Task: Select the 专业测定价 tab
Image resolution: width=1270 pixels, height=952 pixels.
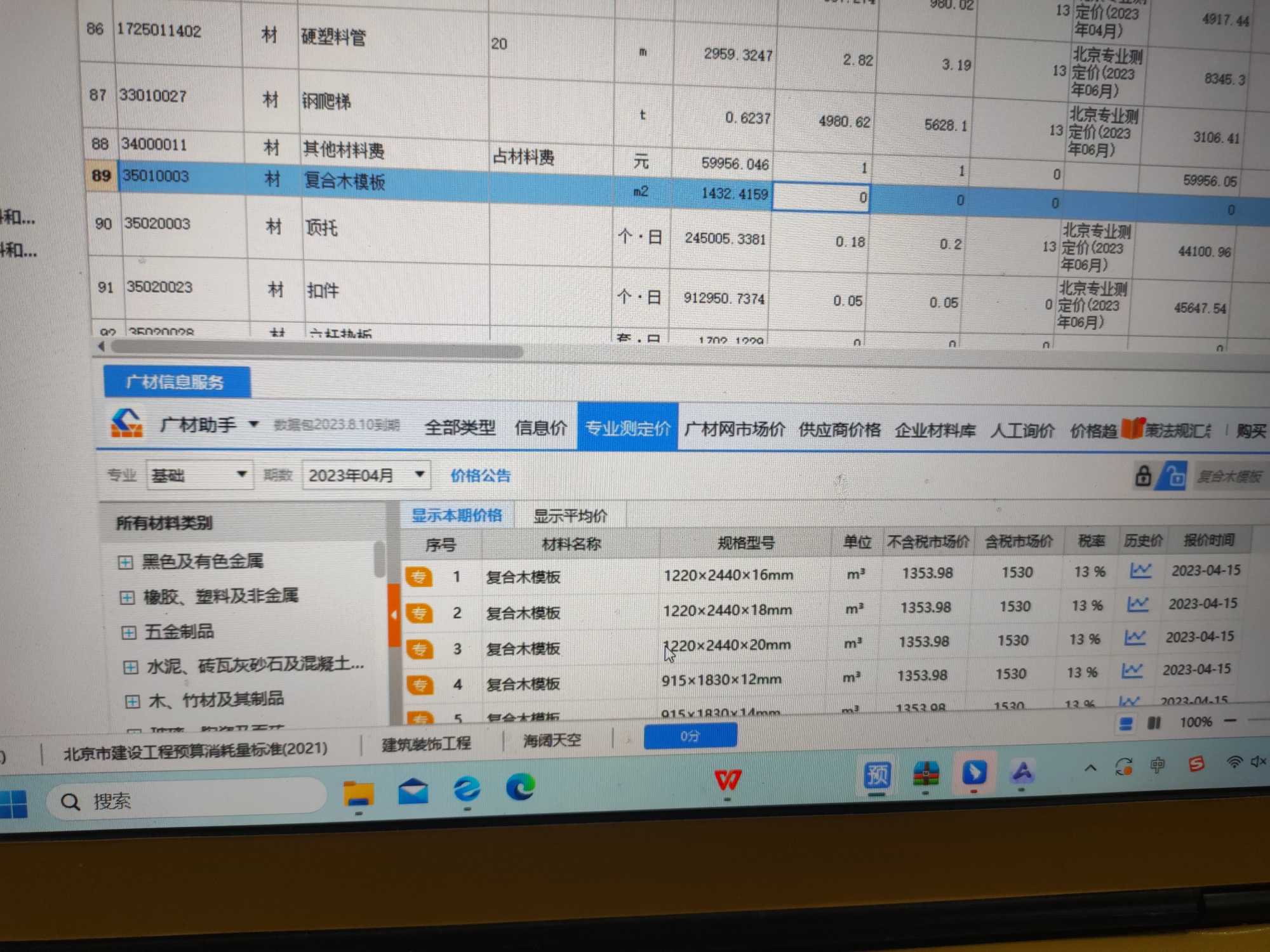Action: (x=627, y=428)
